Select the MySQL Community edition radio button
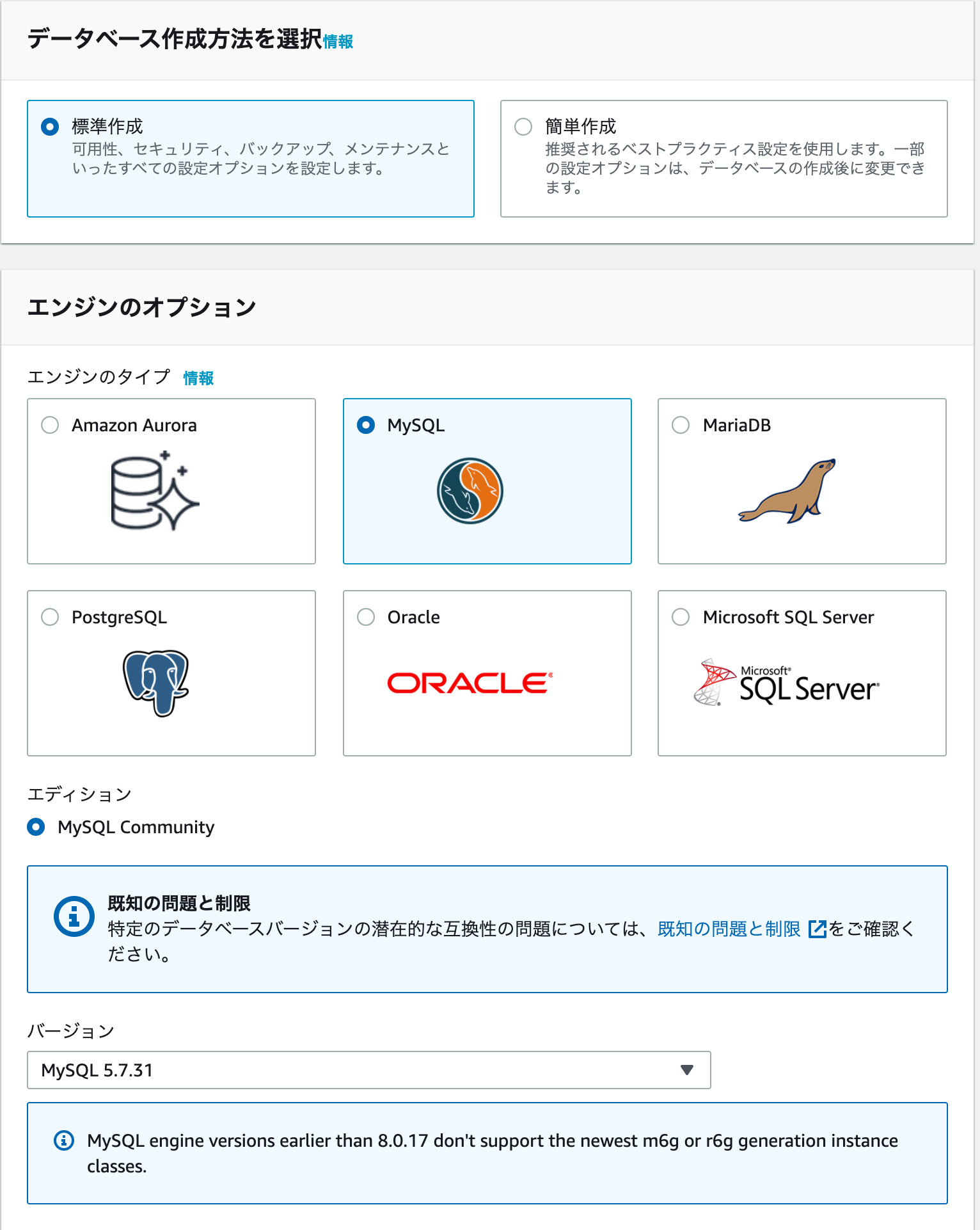Viewport: 980px width, 1230px height. point(36,827)
